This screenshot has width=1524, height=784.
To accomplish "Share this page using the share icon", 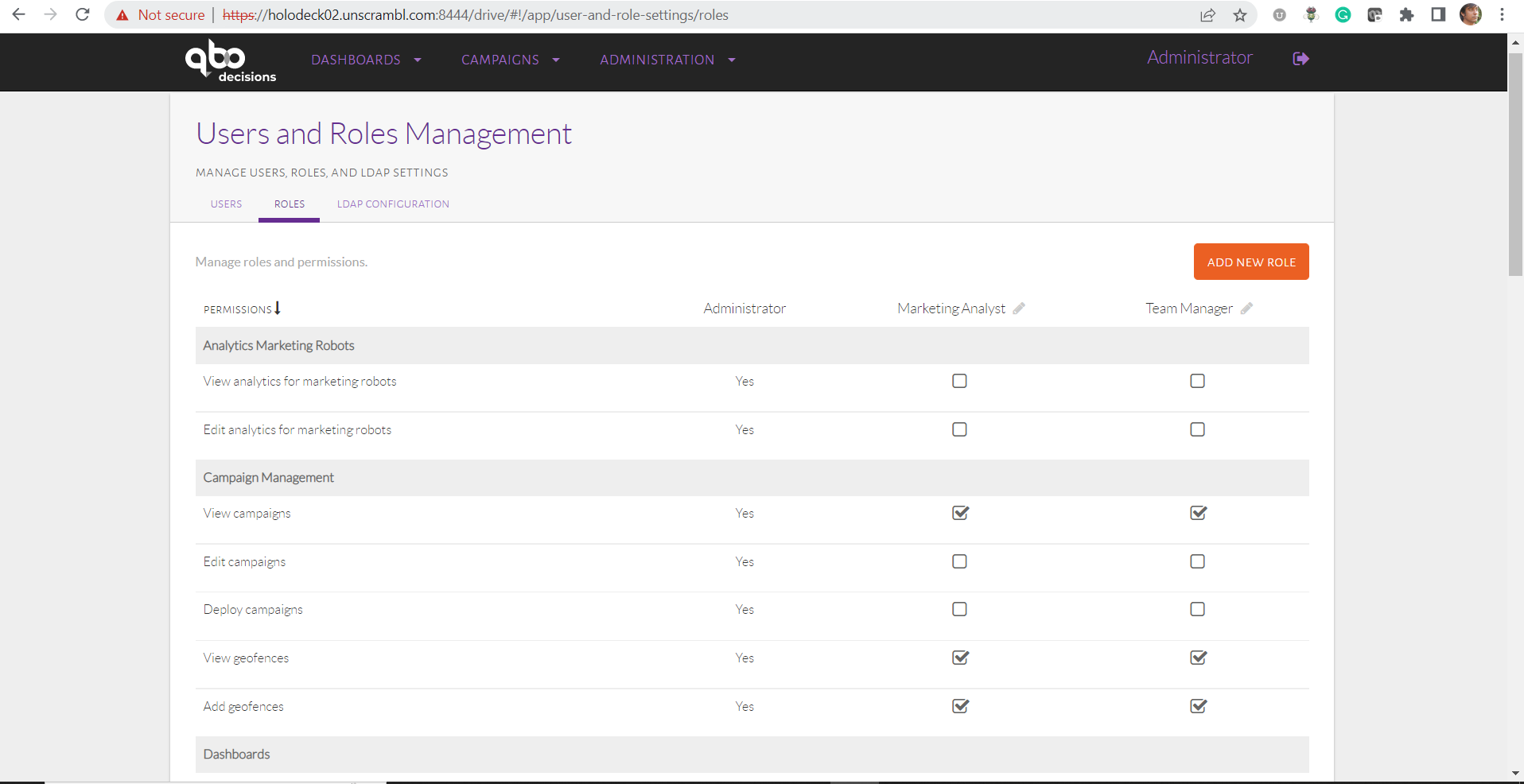I will [x=1208, y=15].
